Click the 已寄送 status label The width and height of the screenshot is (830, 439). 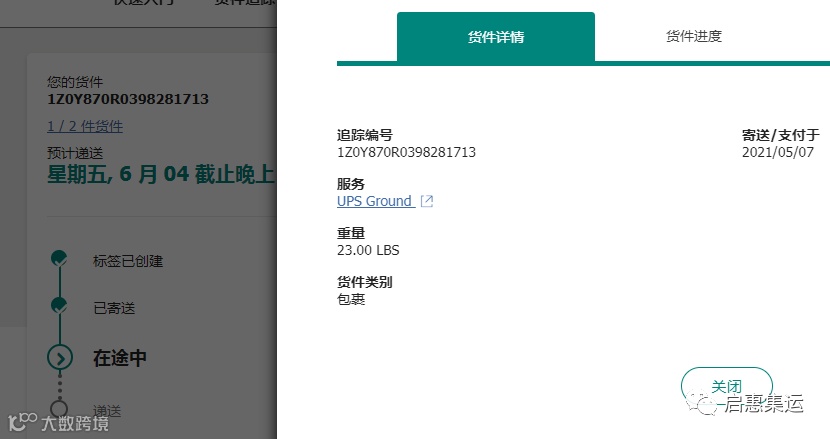coord(114,308)
